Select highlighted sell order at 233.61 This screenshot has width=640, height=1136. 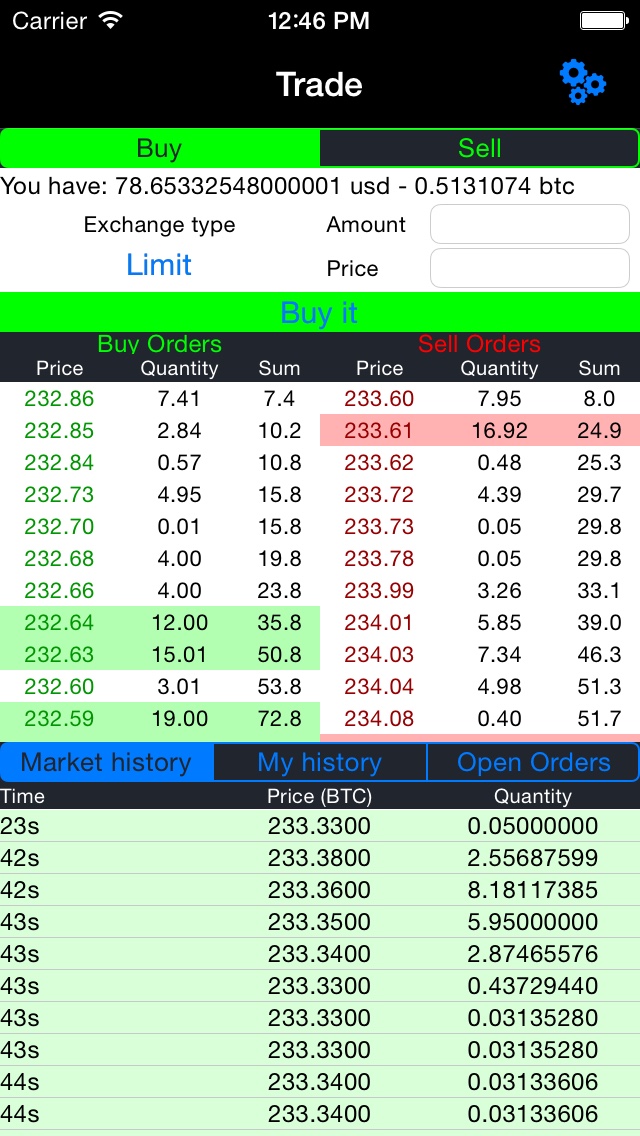(480, 431)
